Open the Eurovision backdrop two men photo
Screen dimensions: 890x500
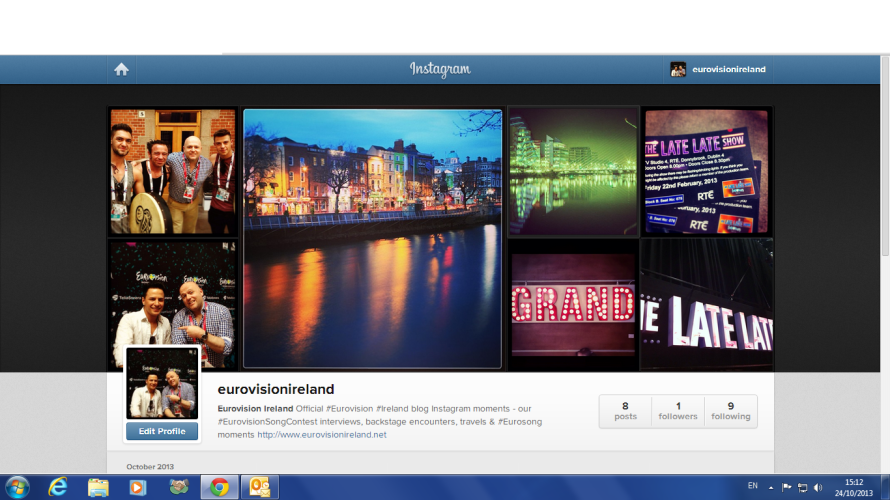(x=173, y=293)
